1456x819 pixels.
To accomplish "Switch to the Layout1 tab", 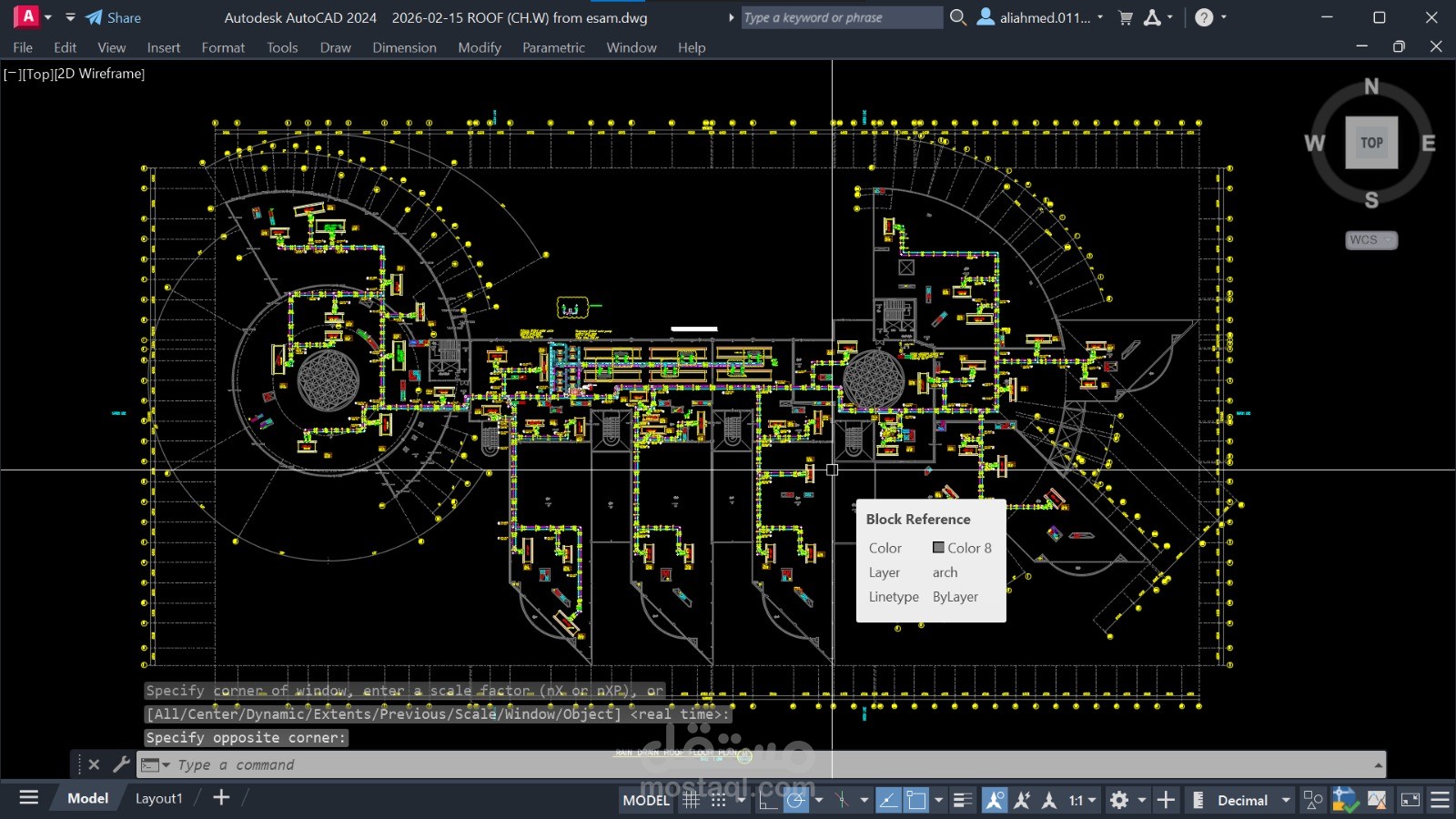I will click(x=159, y=798).
